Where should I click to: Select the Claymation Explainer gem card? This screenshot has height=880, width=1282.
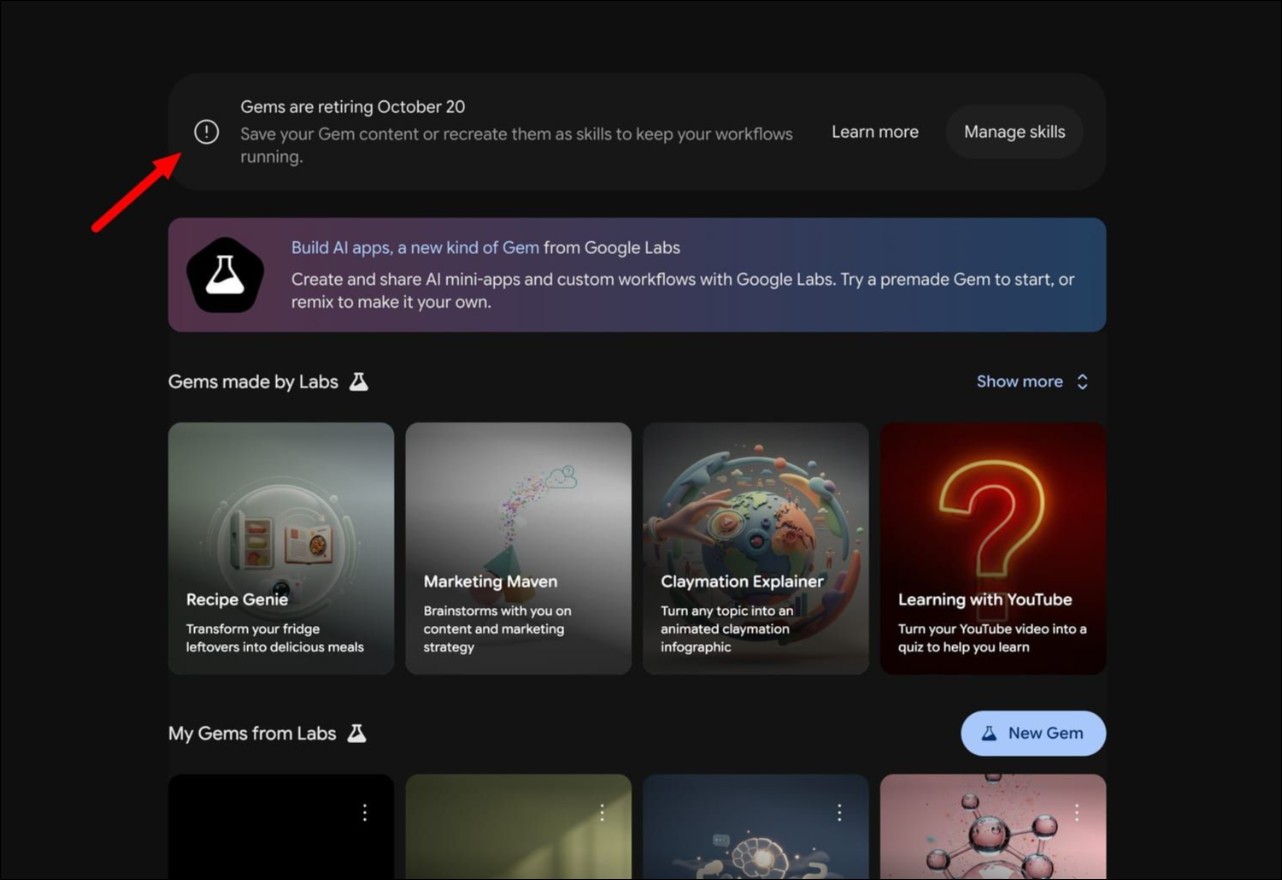point(756,548)
